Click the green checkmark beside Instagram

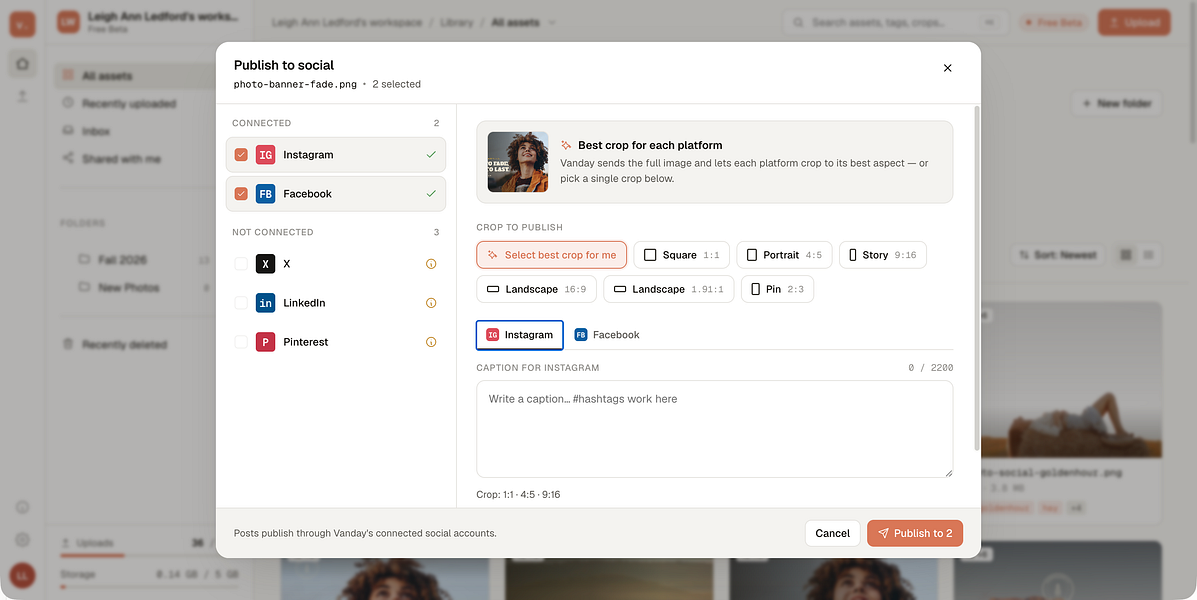click(431, 155)
